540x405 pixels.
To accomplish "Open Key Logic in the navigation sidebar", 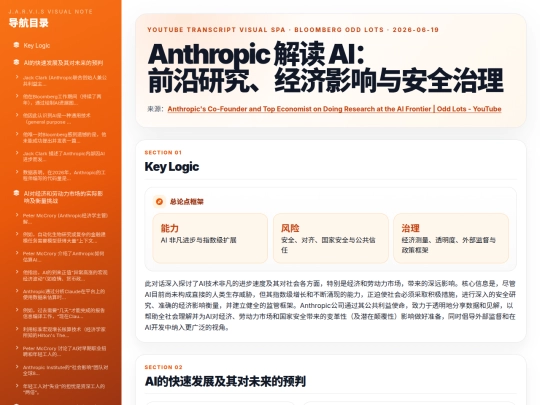I will coord(37,45).
